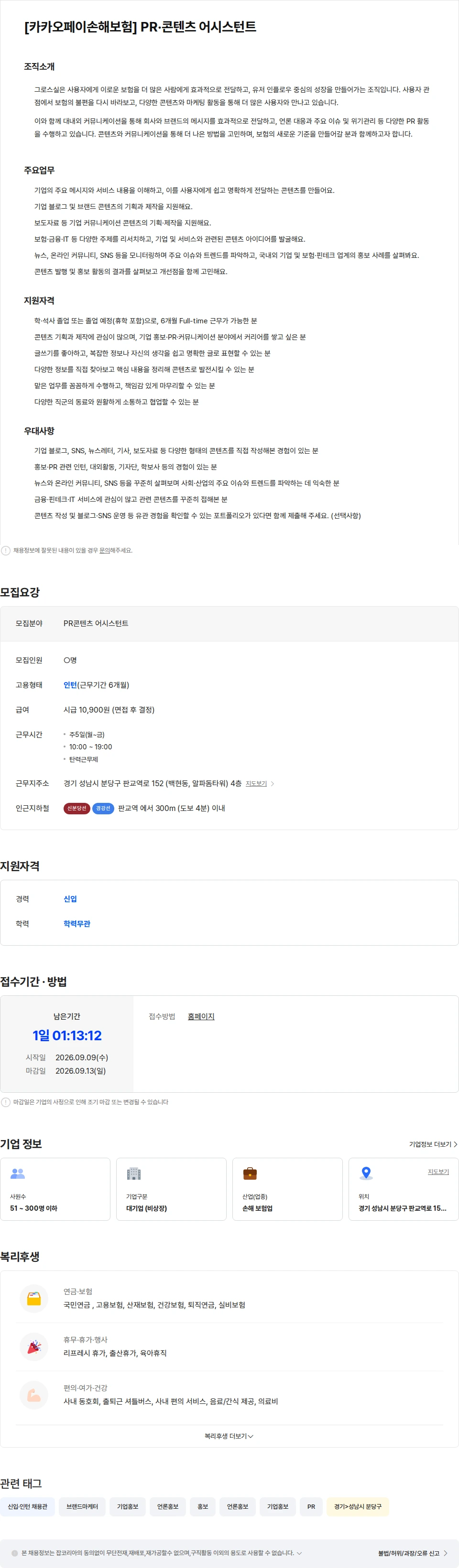This screenshot has width=459, height=1568.
Task: Select the 홍보 tag
Action: (202, 1506)
